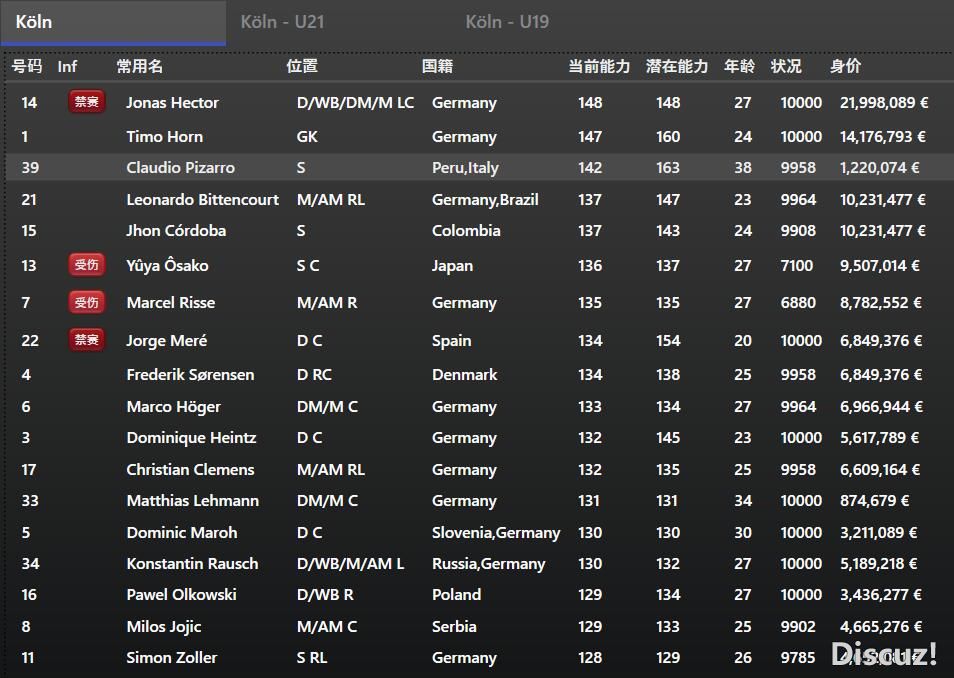This screenshot has width=954, height=678.
Task: Click Dominic Maroh's nationality Slovenia,Germany
Action: pyautogui.click(x=496, y=533)
